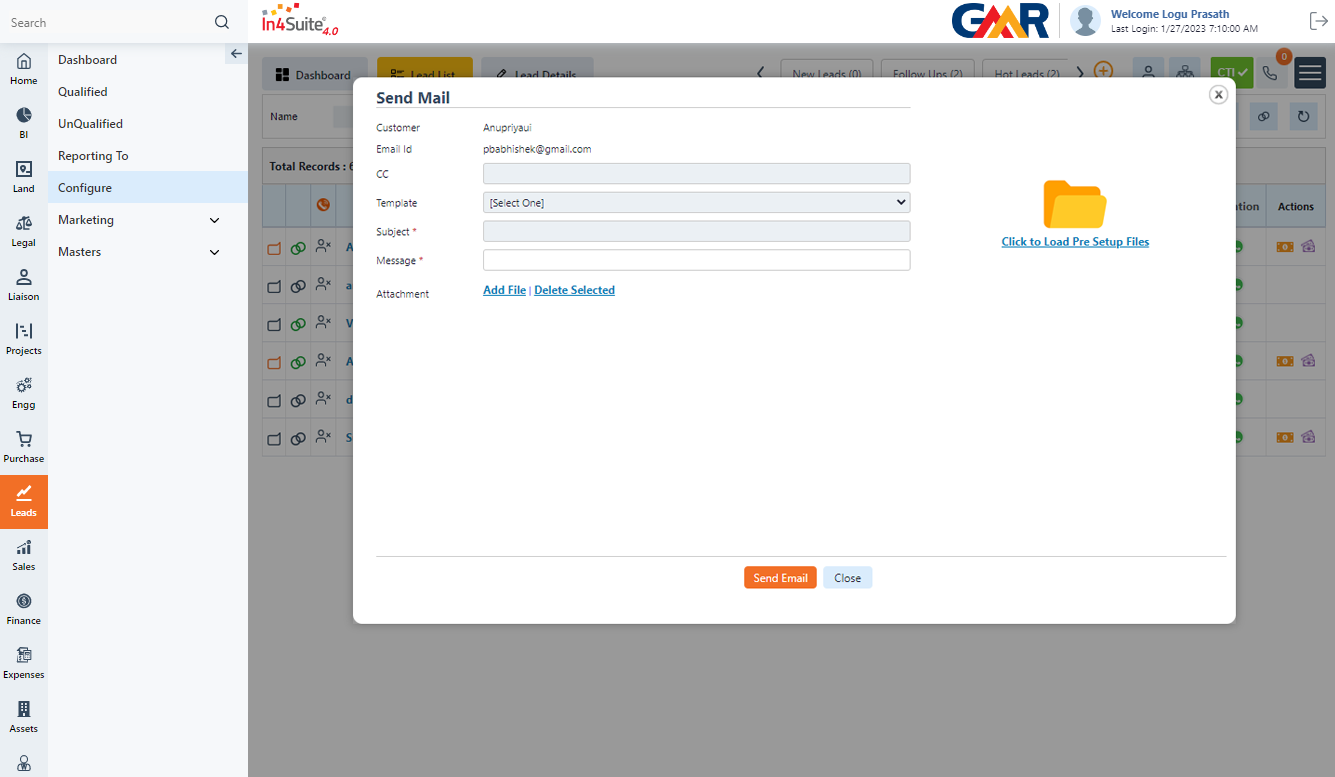Search using the magnifier icon
The width and height of the screenshot is (1335, 777).
pyautogui.click(x=222, y=22)
